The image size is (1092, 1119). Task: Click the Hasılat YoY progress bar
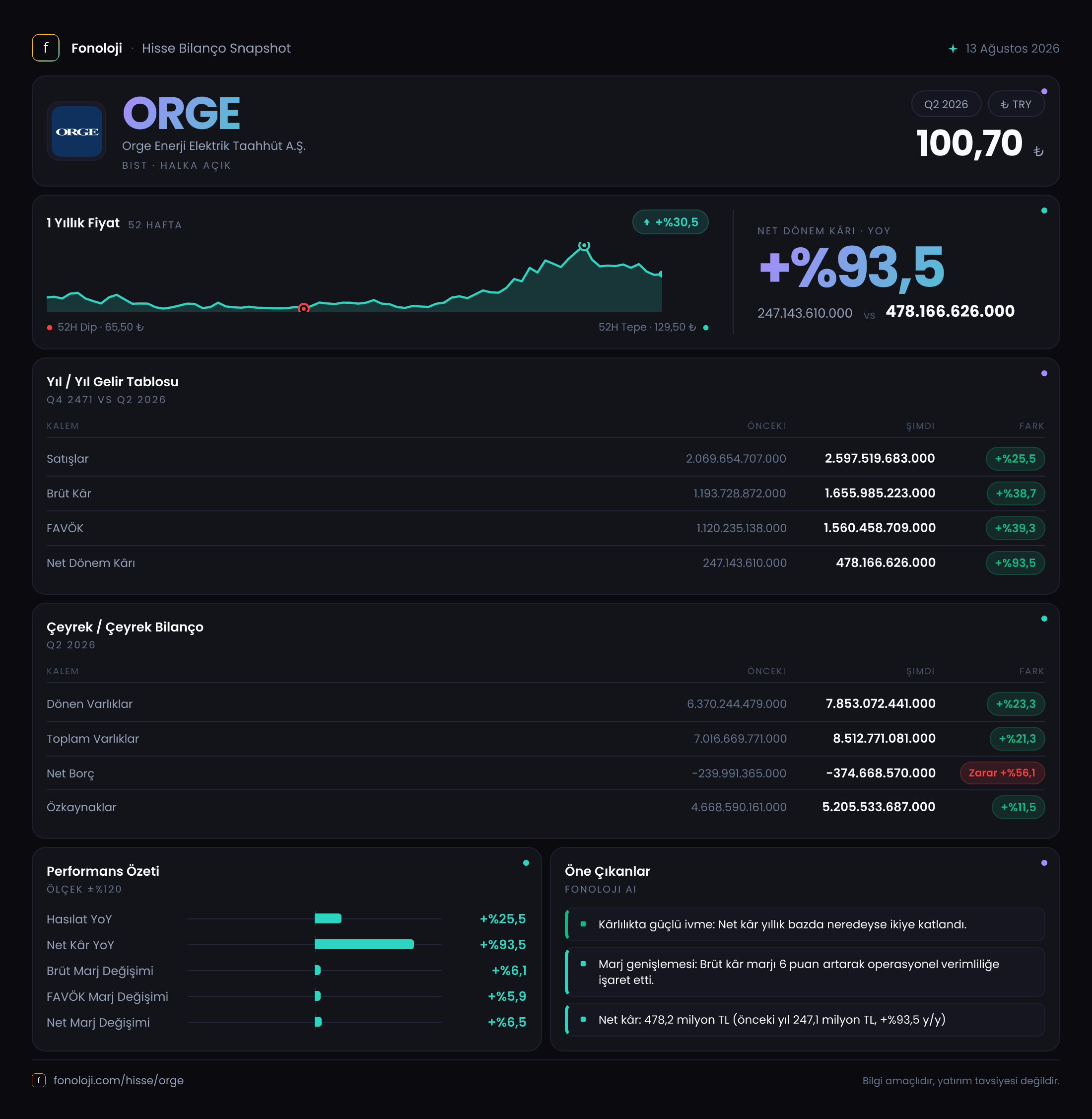coord(328,918)
